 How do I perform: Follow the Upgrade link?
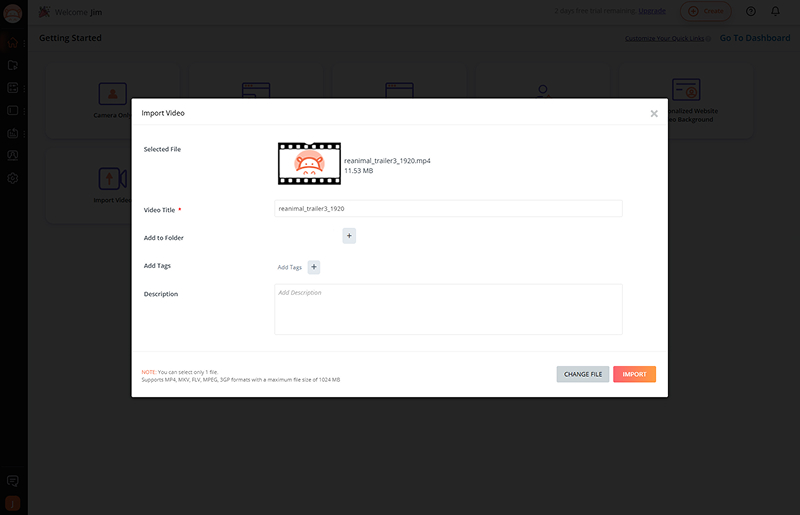pos(652,11)
